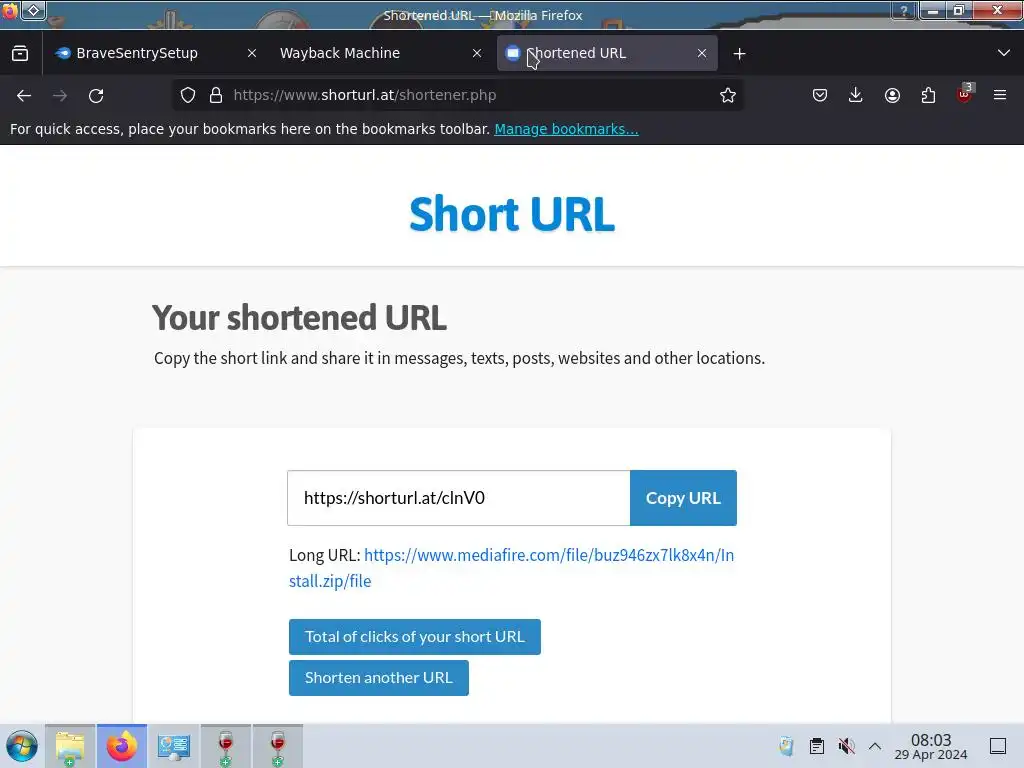This screenshot has height=768, width=1024.
Task: Switch to the Wayback Machine tab
Action: [340, 53]
